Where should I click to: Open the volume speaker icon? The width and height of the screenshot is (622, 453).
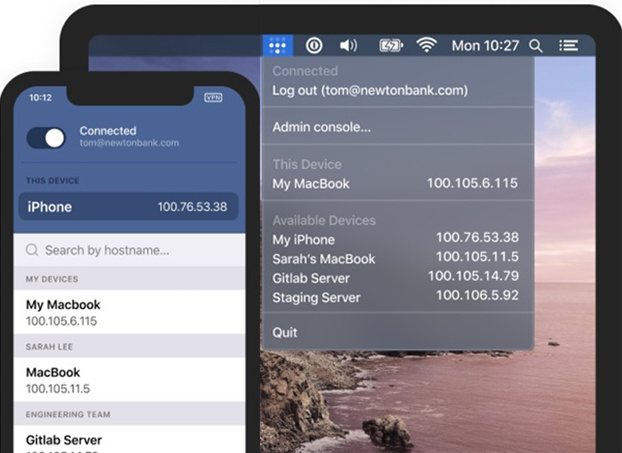tap(348, 46)
